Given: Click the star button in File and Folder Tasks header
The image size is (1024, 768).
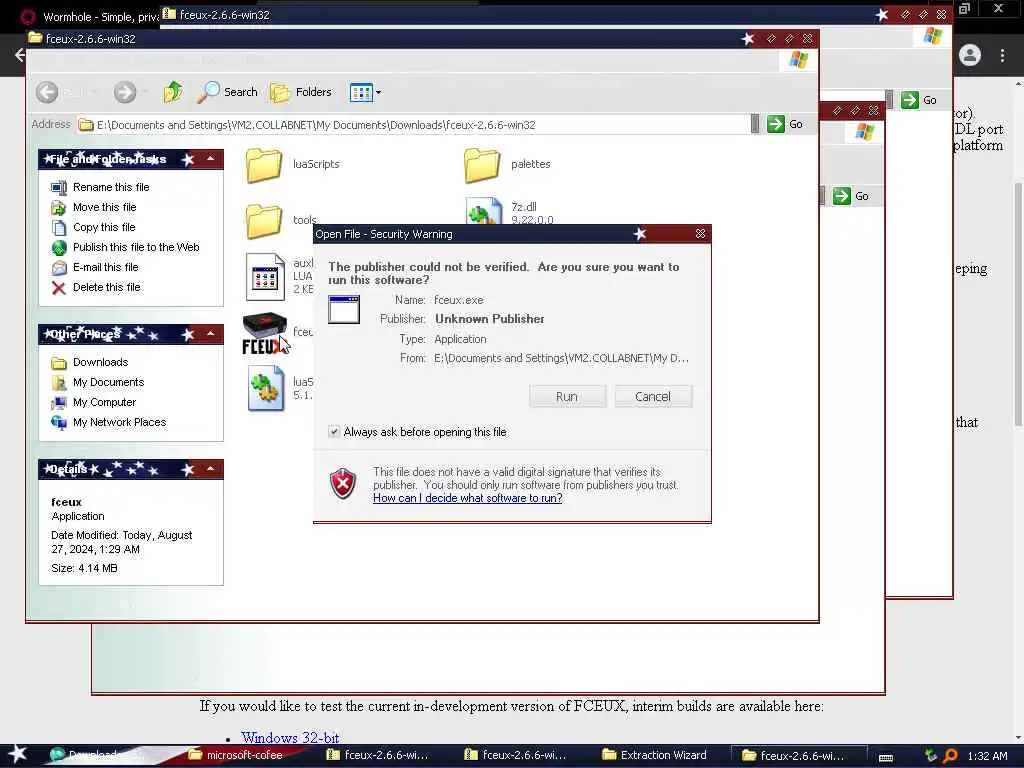Looking at the screenshot, I should (x=188, y=159).
